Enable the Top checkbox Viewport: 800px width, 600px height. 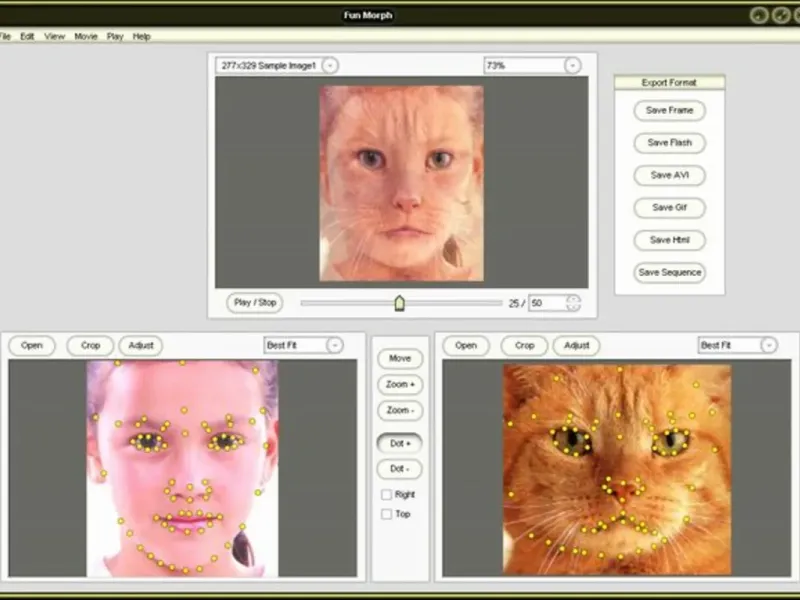(387, 514)
